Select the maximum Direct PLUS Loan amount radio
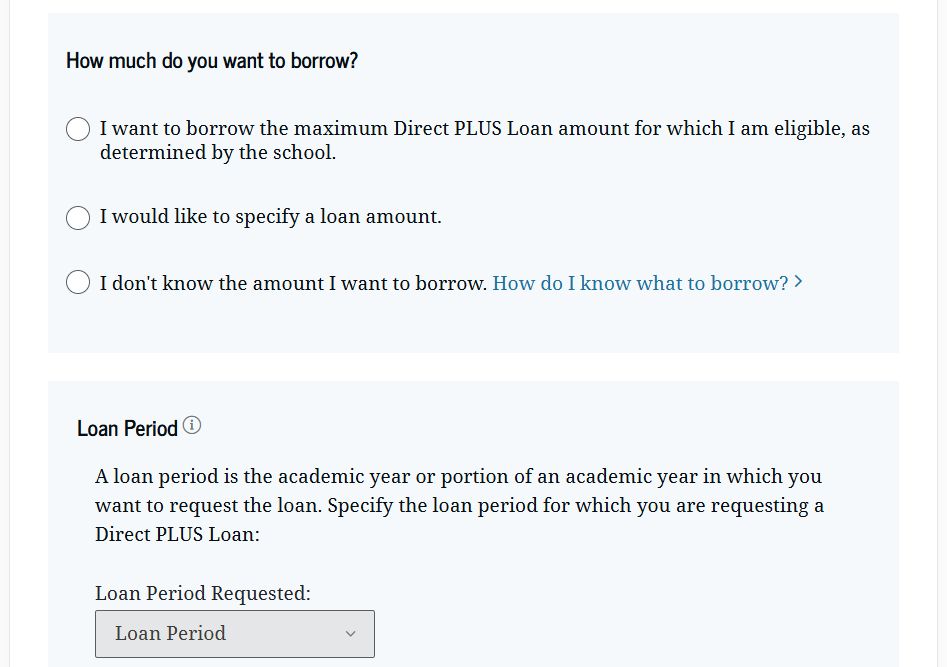Viewport: 947px width, 667px height. (x=78, y=130)
